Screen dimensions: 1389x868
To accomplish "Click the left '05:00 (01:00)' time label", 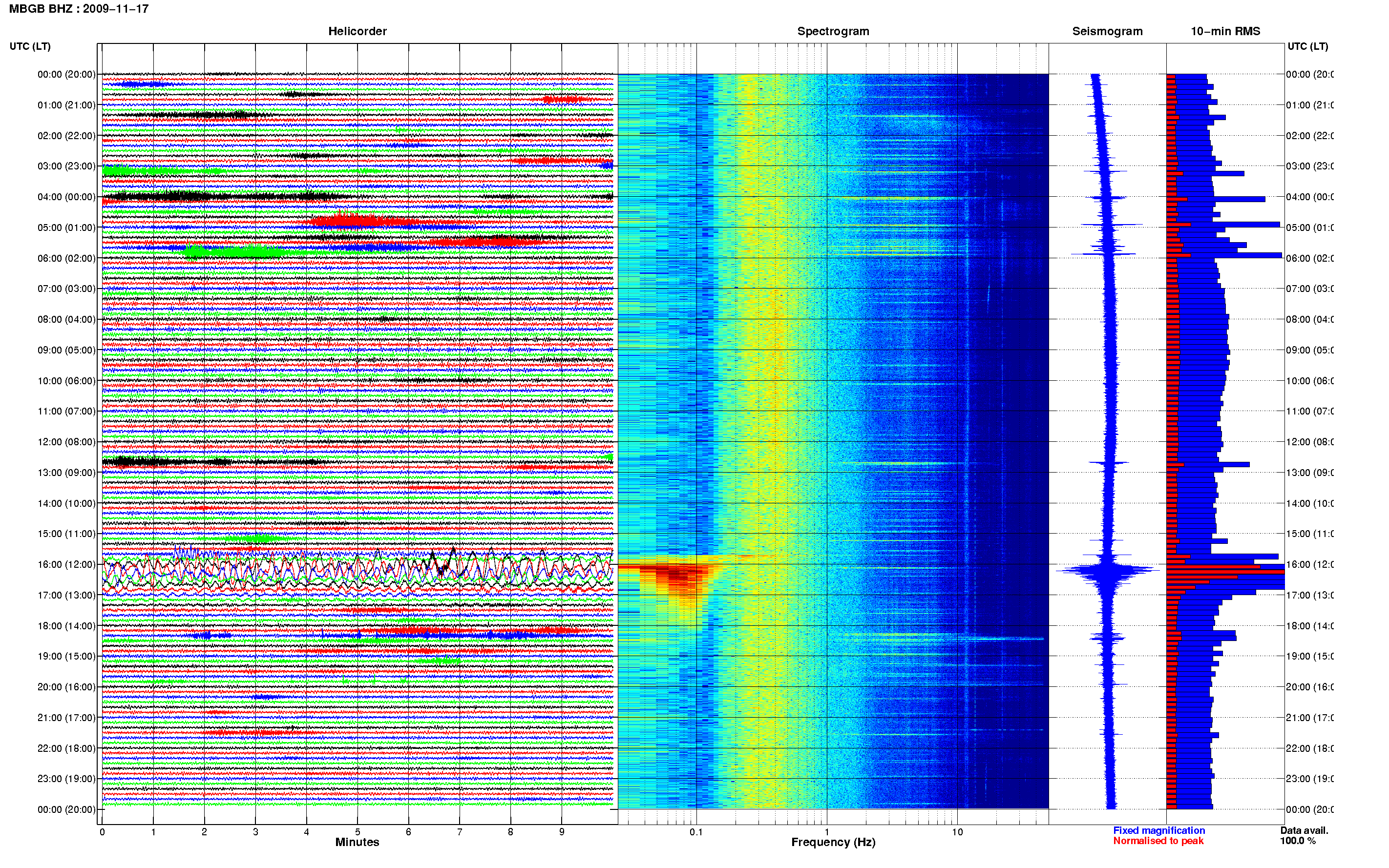I will pos(66,227).
